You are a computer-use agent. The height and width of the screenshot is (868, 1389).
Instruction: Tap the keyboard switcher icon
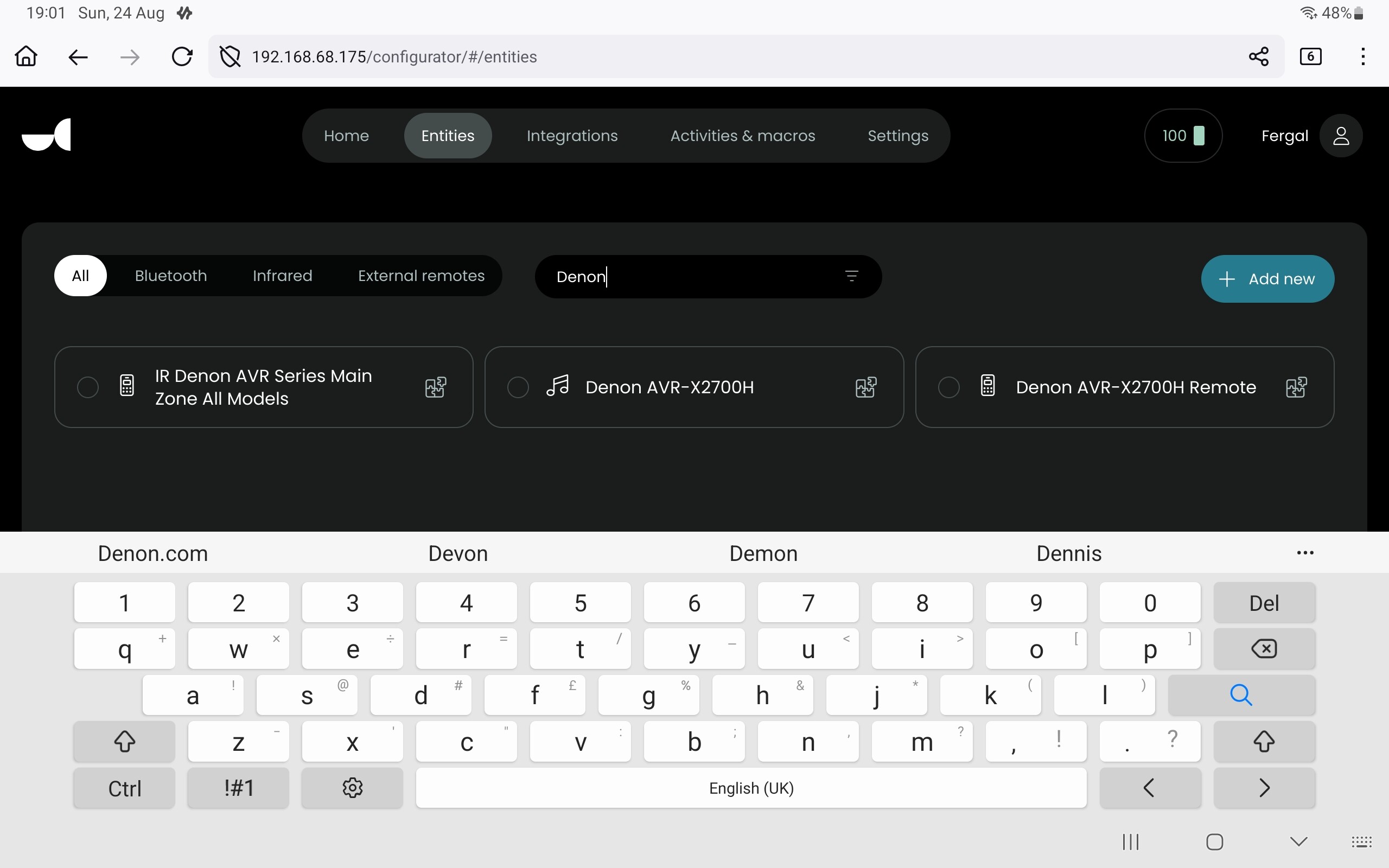[1361, 841]
